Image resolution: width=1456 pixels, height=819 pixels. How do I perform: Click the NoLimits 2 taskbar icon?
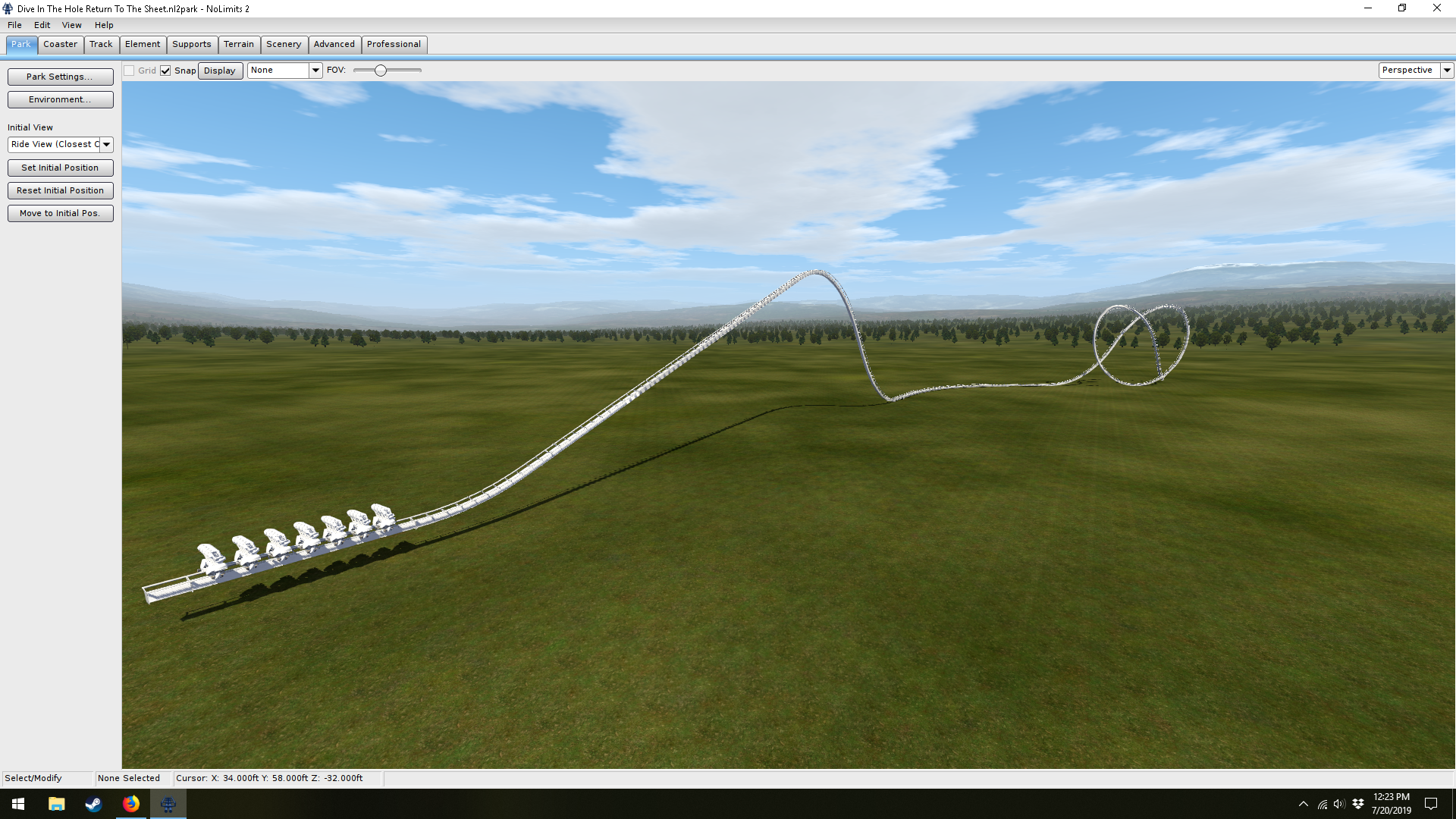coord(168,804)
